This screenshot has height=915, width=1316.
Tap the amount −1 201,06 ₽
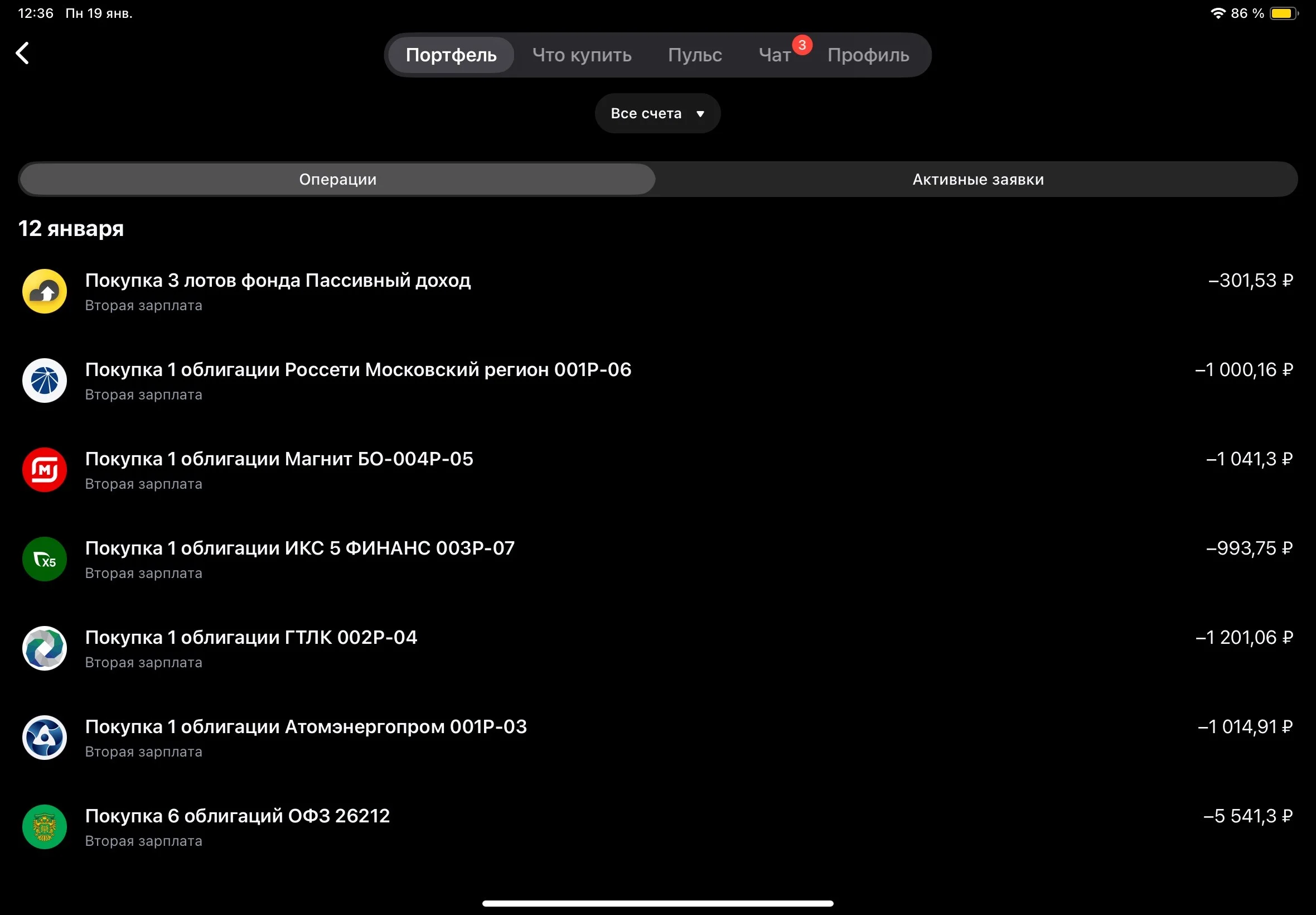(x=1244, y=638)
